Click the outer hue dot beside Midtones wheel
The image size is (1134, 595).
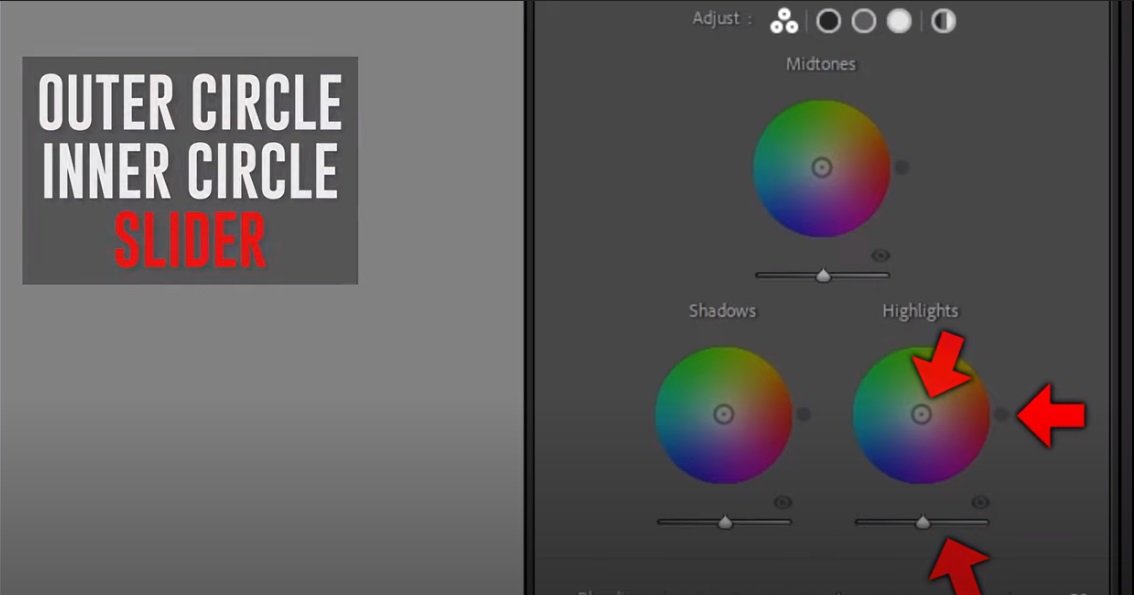(902, 168)
